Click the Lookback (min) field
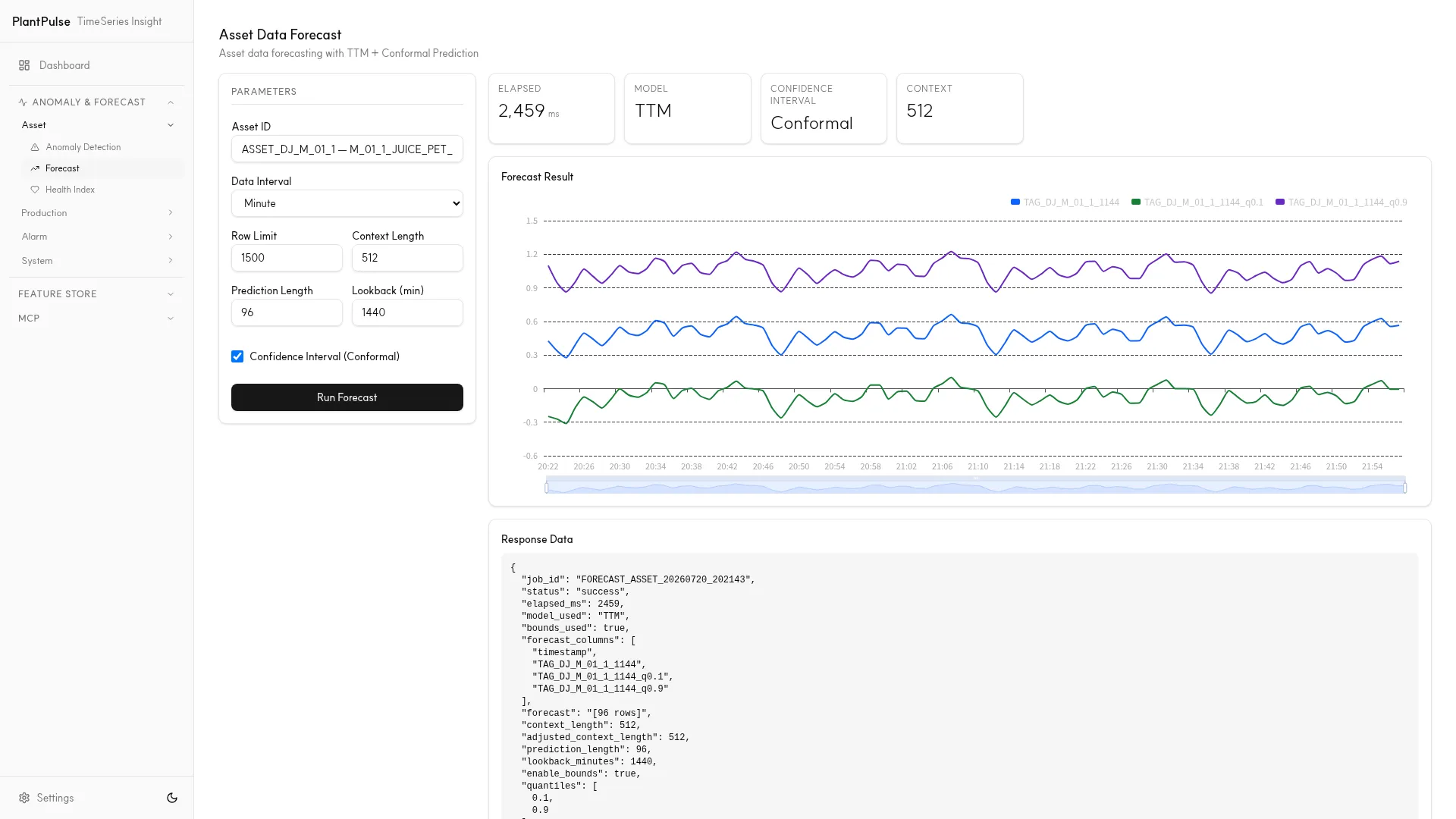The height and width of the screenshot is (819, 1456). 407,312
